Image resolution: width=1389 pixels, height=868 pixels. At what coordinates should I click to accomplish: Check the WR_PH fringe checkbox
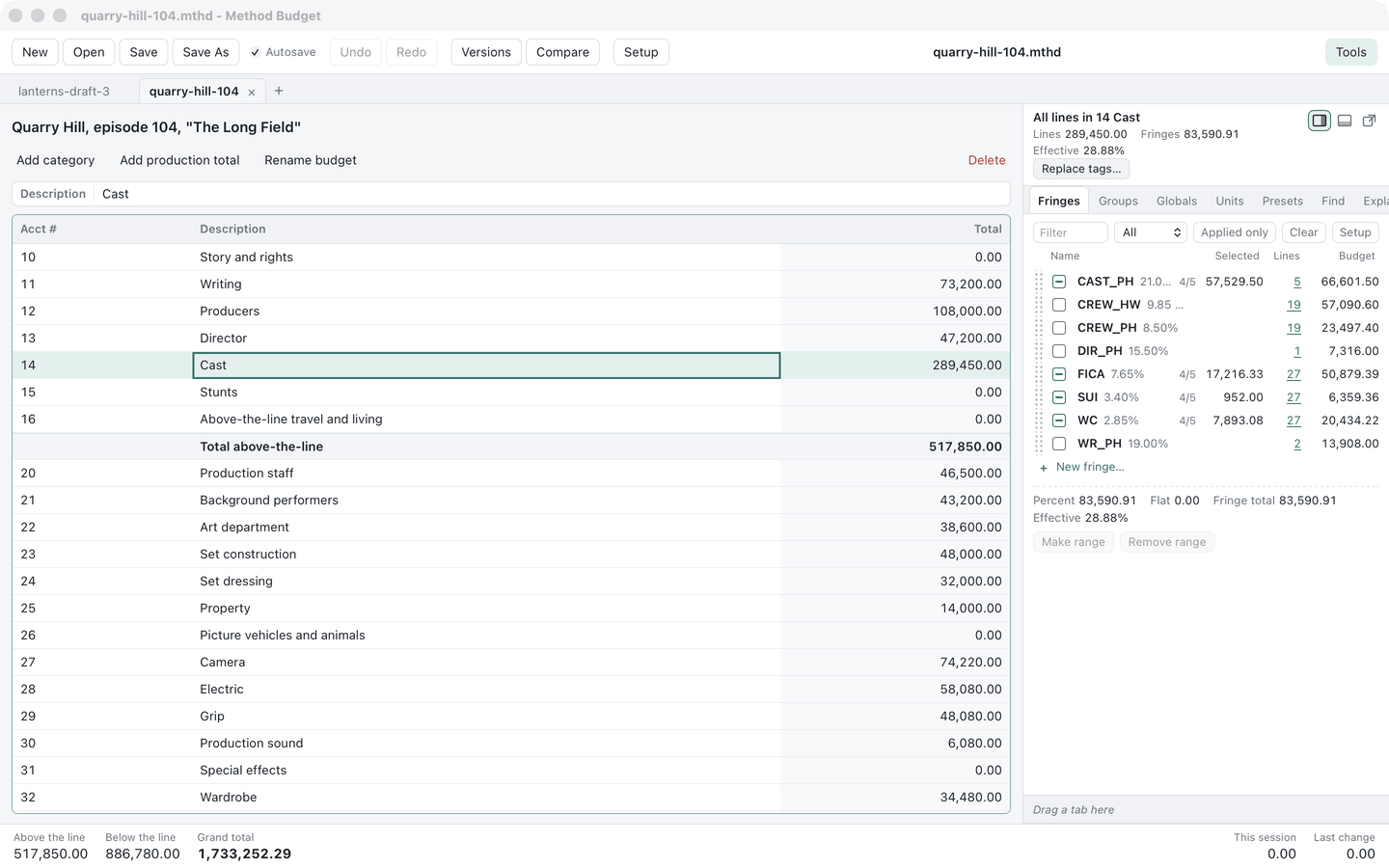click(1059, 444)
